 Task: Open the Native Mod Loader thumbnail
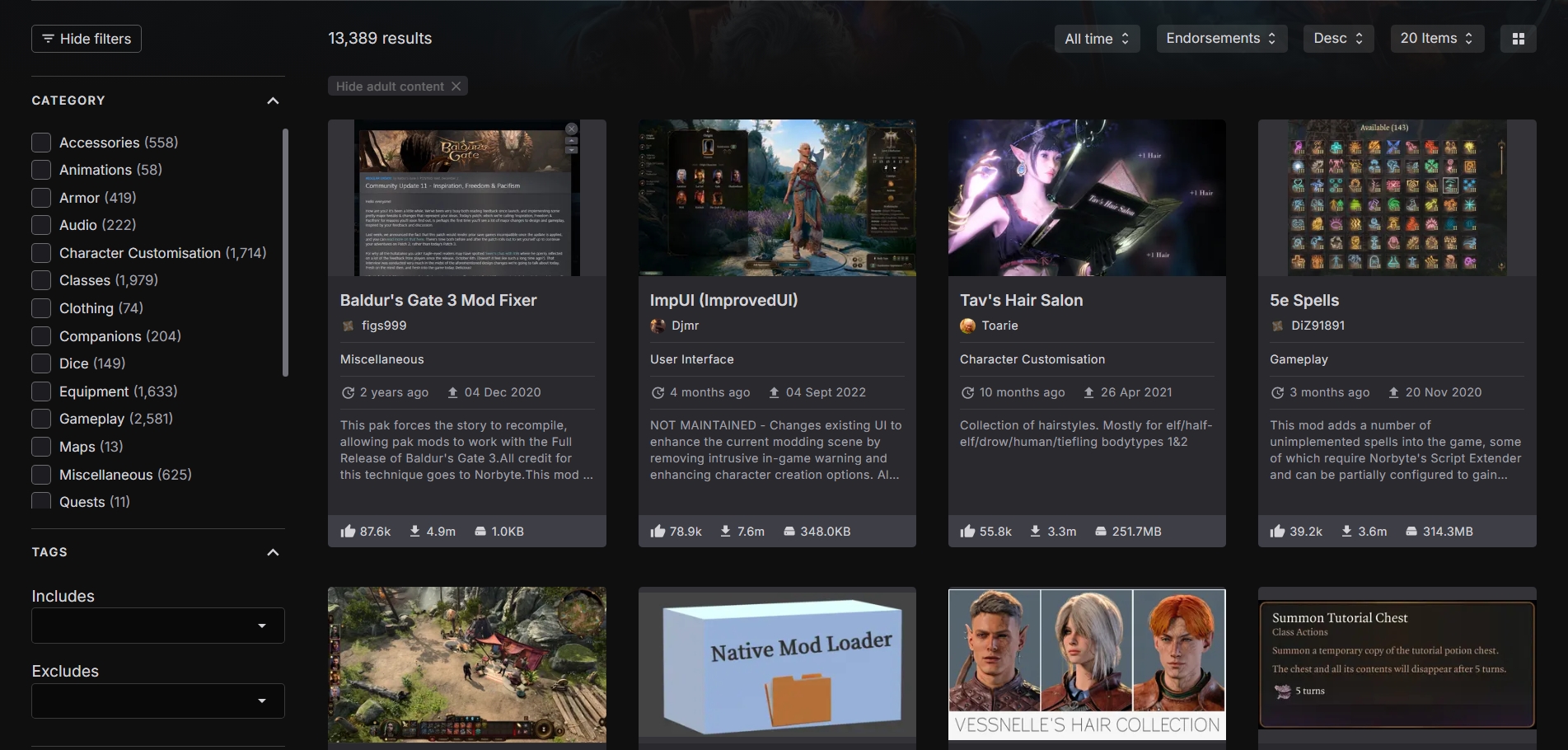click(x=776, y=662)
